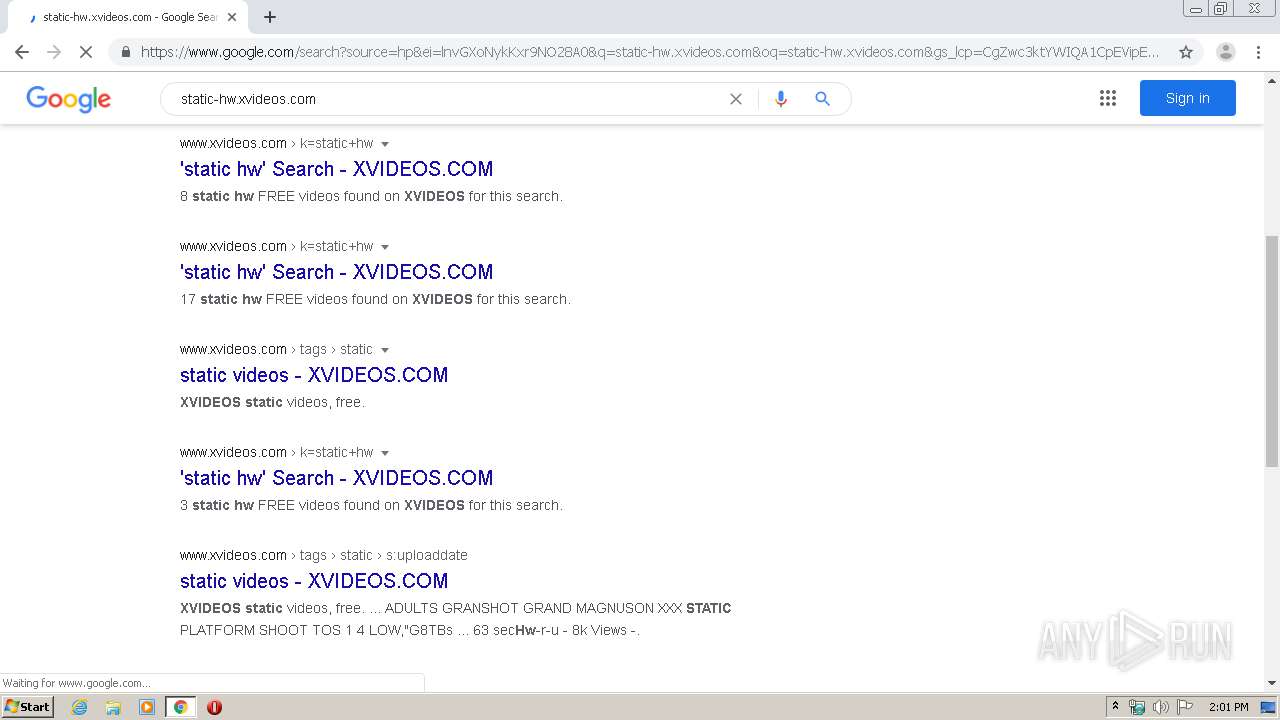The height and width of the screenshot is (720, 1280).
Task: Click the Chrome icon in the taskbar
Action: tap(180, 707)
